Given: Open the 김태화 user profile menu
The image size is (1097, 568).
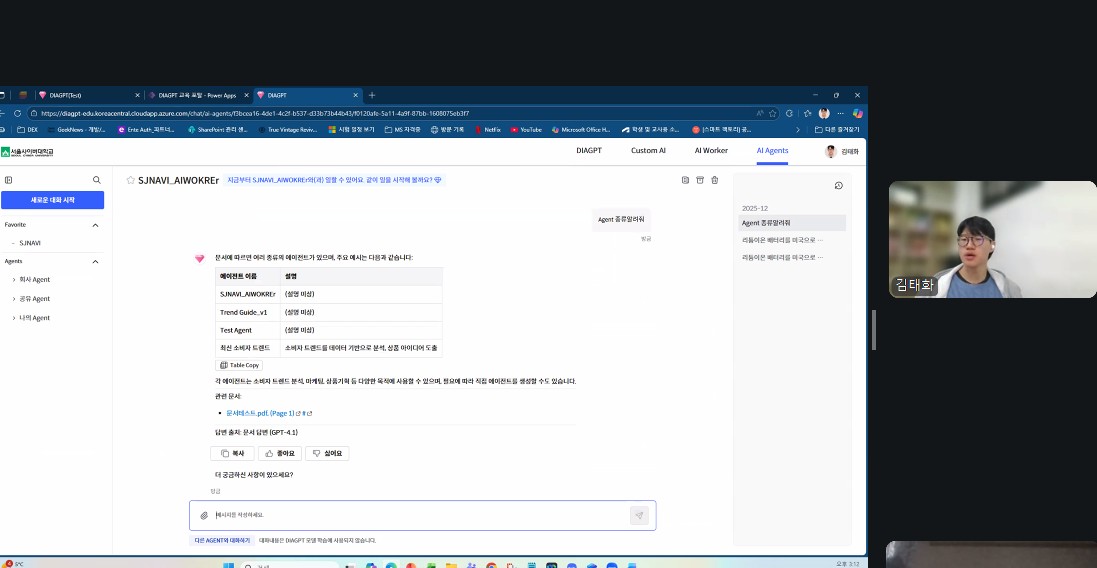Looking at the screenshot, I should (x=842, y=151).
